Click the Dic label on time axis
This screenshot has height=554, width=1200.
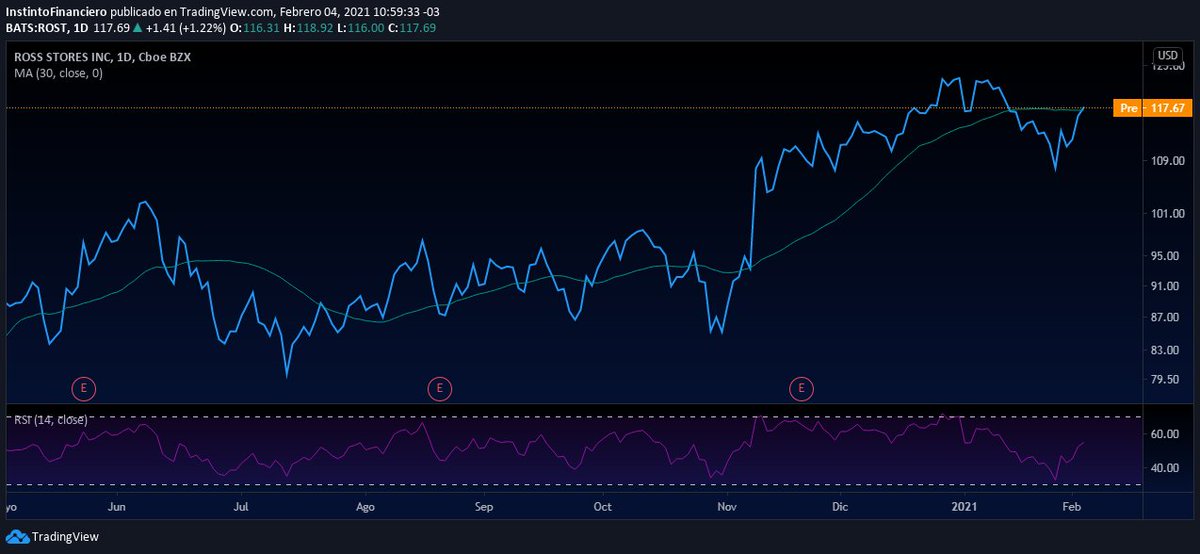[x=839, y=507]
